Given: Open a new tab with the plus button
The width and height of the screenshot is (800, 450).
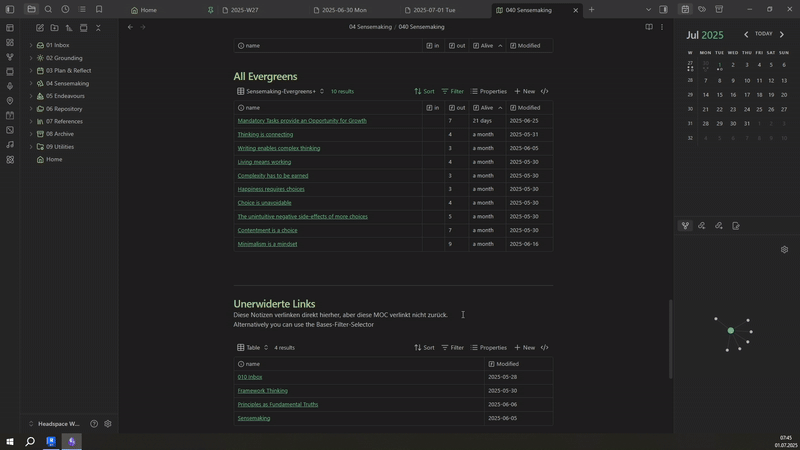Looking at the screenshot, I should pyautogui.click(x=591, y=10).
